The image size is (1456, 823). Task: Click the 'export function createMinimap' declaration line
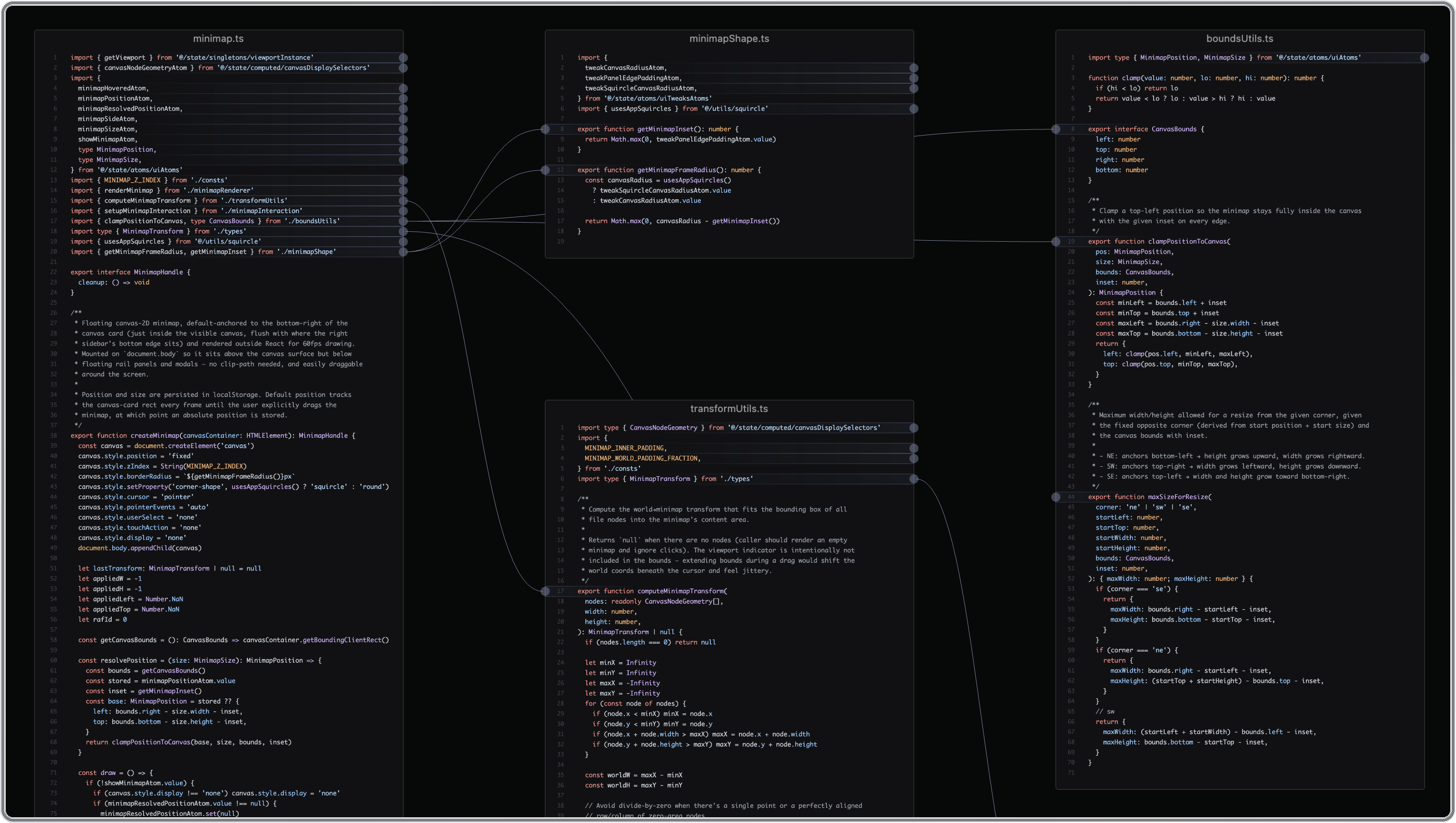pos(213,436)
